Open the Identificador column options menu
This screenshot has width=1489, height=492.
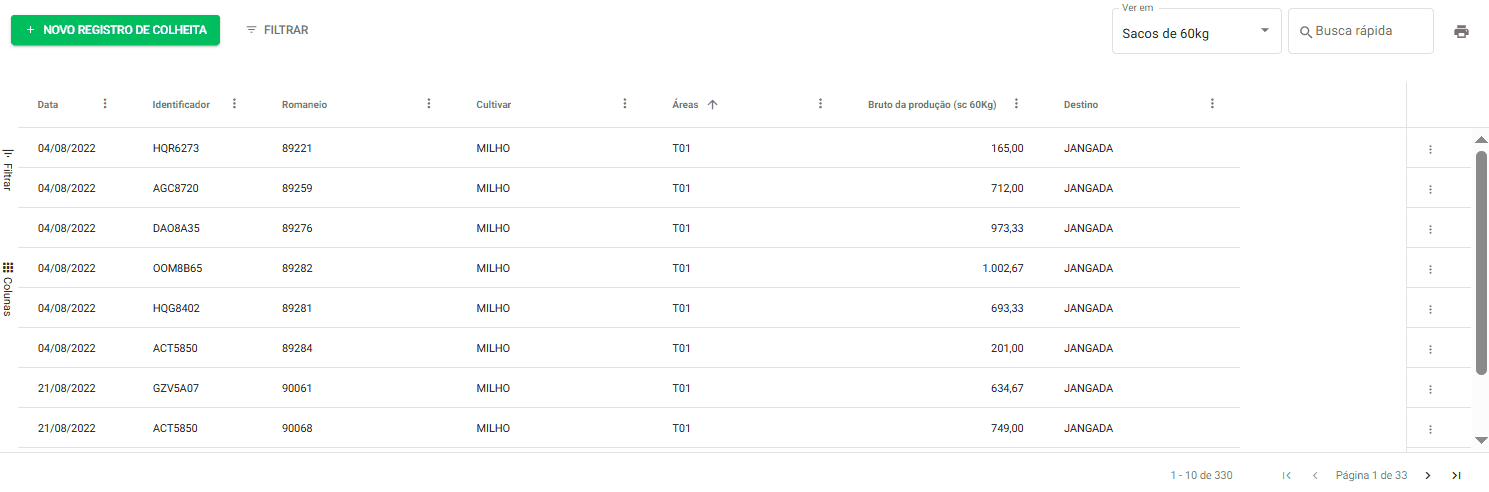click(x=234, y=104)
